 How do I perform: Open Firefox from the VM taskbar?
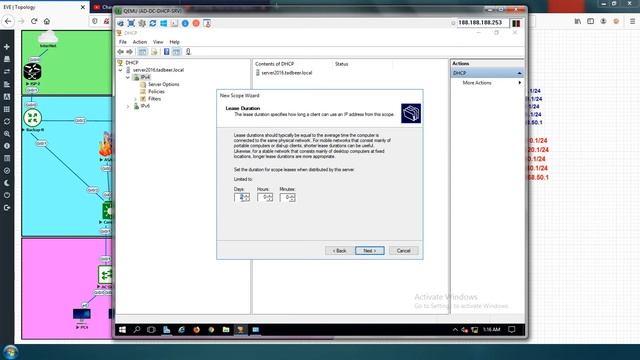point(196,329)
